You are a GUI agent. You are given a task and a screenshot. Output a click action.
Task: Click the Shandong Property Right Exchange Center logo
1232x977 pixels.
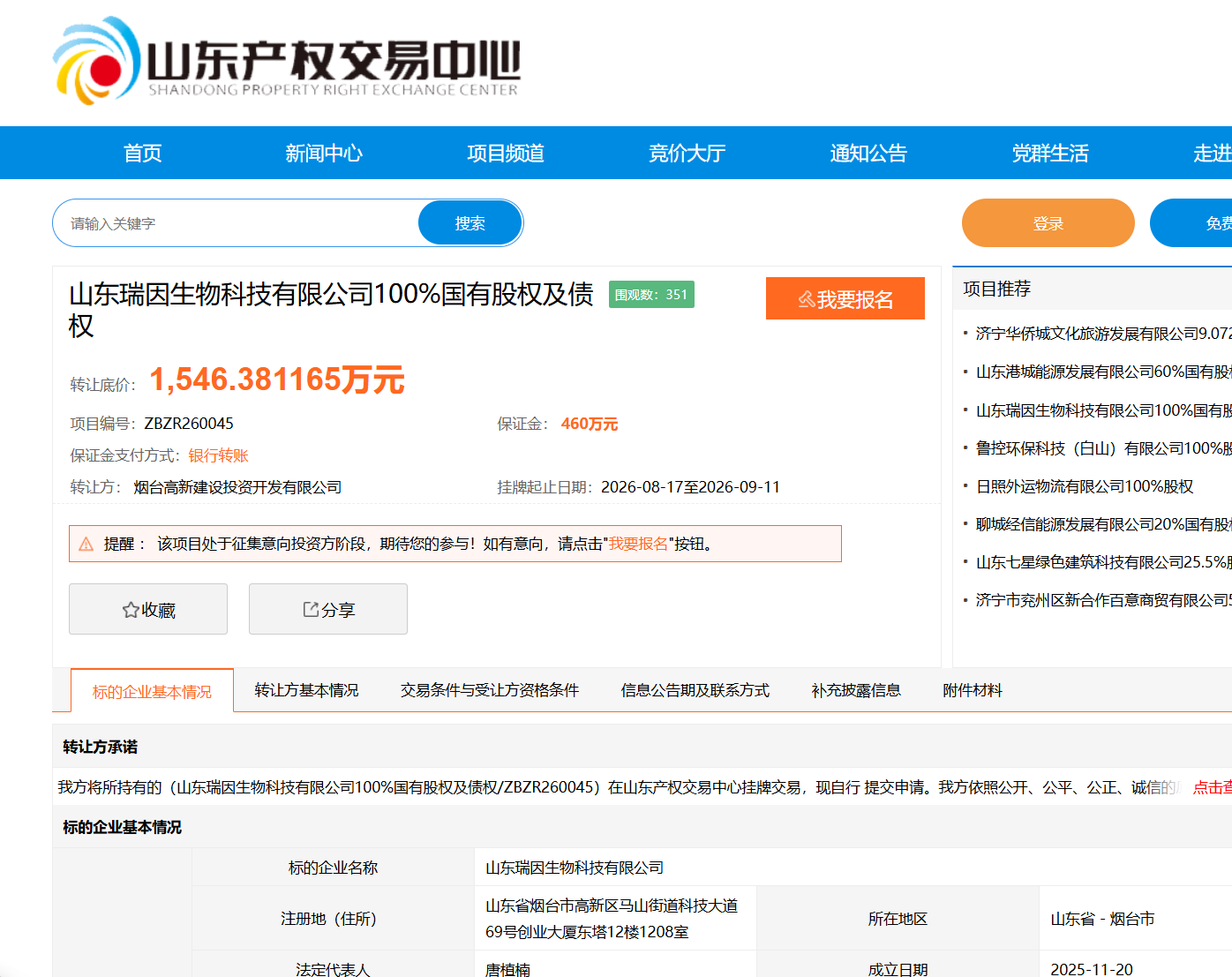[x=287, y=60]
